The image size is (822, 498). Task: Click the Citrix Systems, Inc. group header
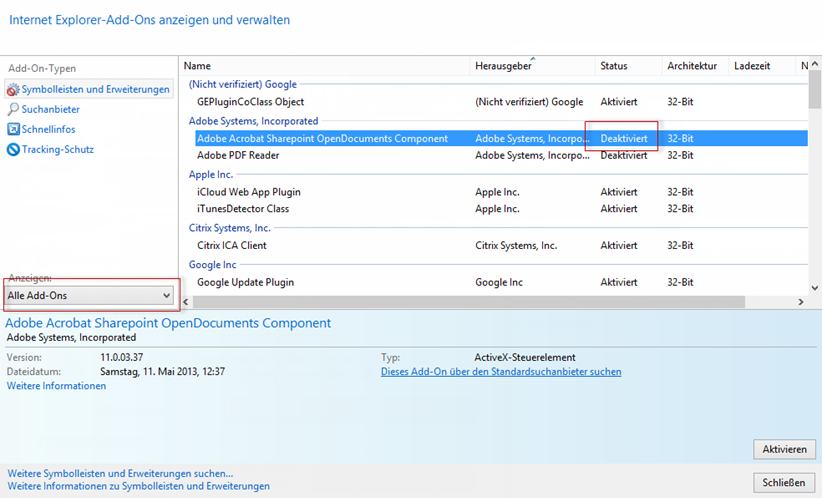230,228
